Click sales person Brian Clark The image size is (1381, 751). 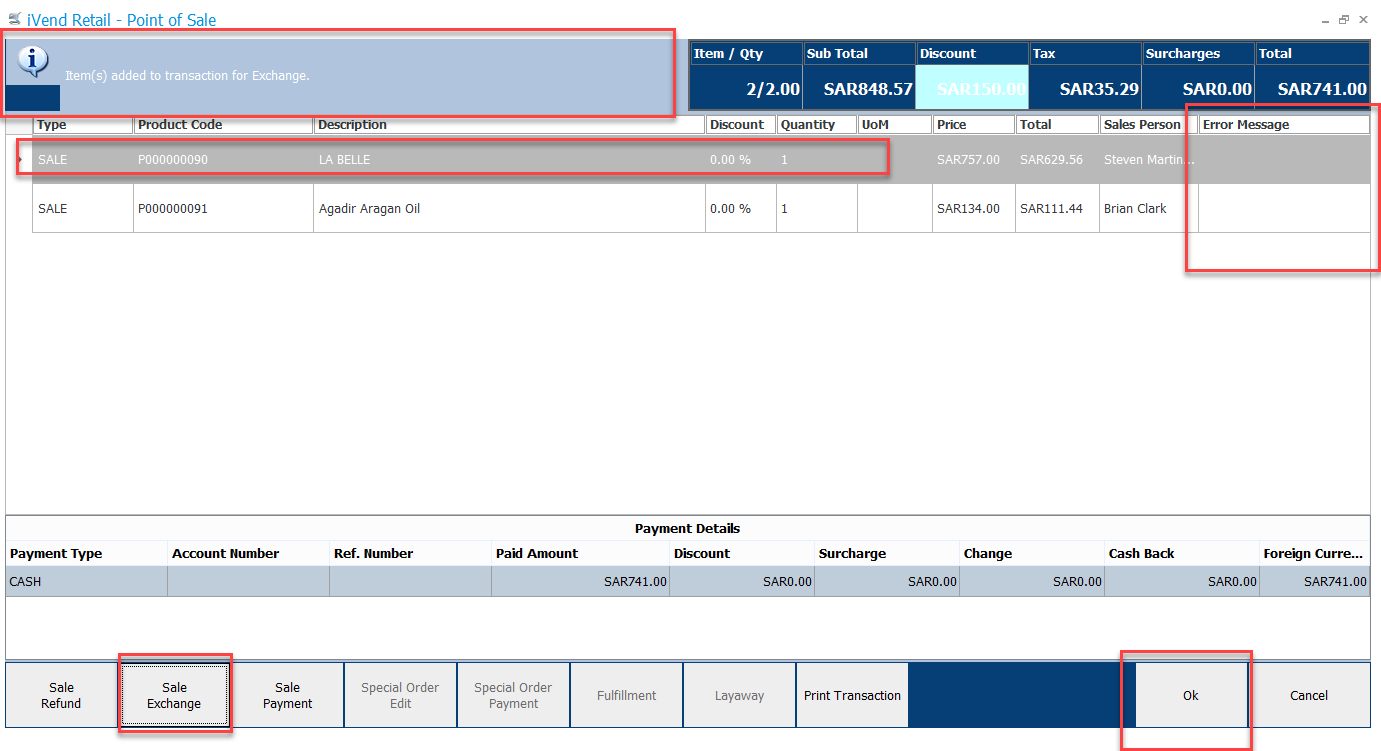pos(1135,208)
